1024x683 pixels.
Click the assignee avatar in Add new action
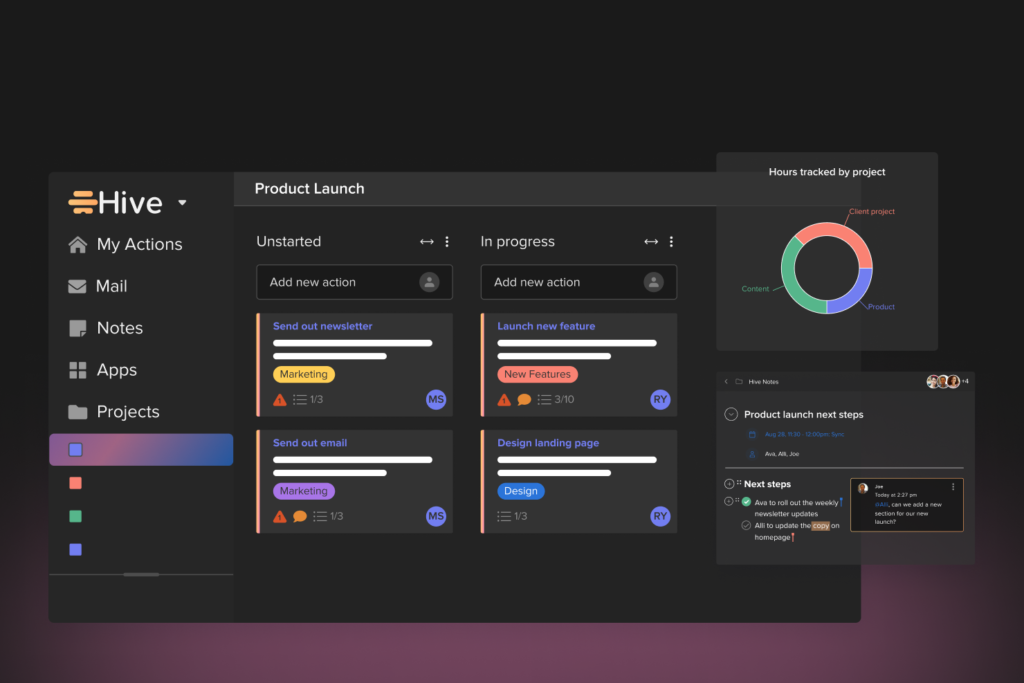pos(430,282)
